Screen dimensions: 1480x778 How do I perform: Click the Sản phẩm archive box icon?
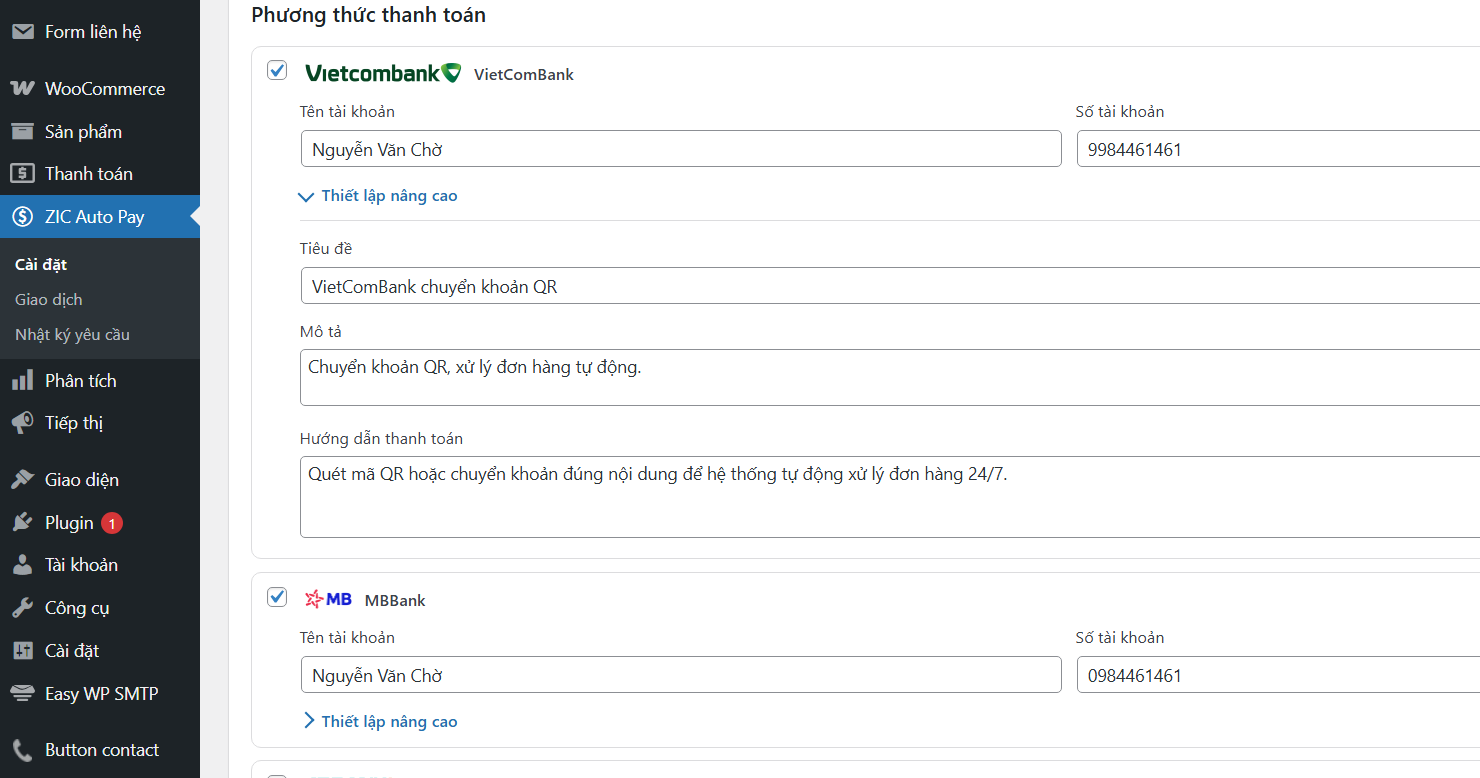coord(22,132)
